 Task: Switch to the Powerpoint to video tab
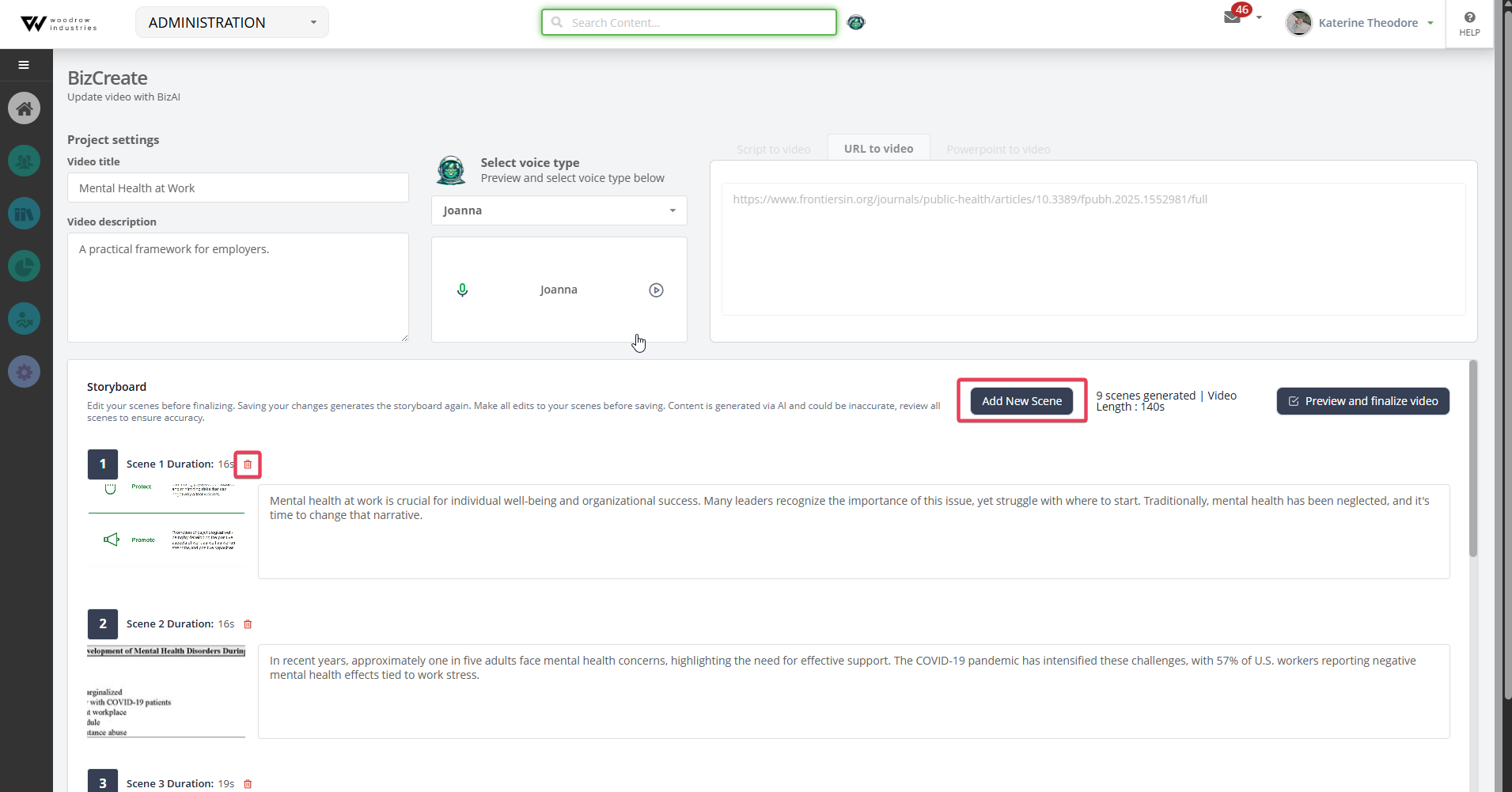(x=998, y=150)
